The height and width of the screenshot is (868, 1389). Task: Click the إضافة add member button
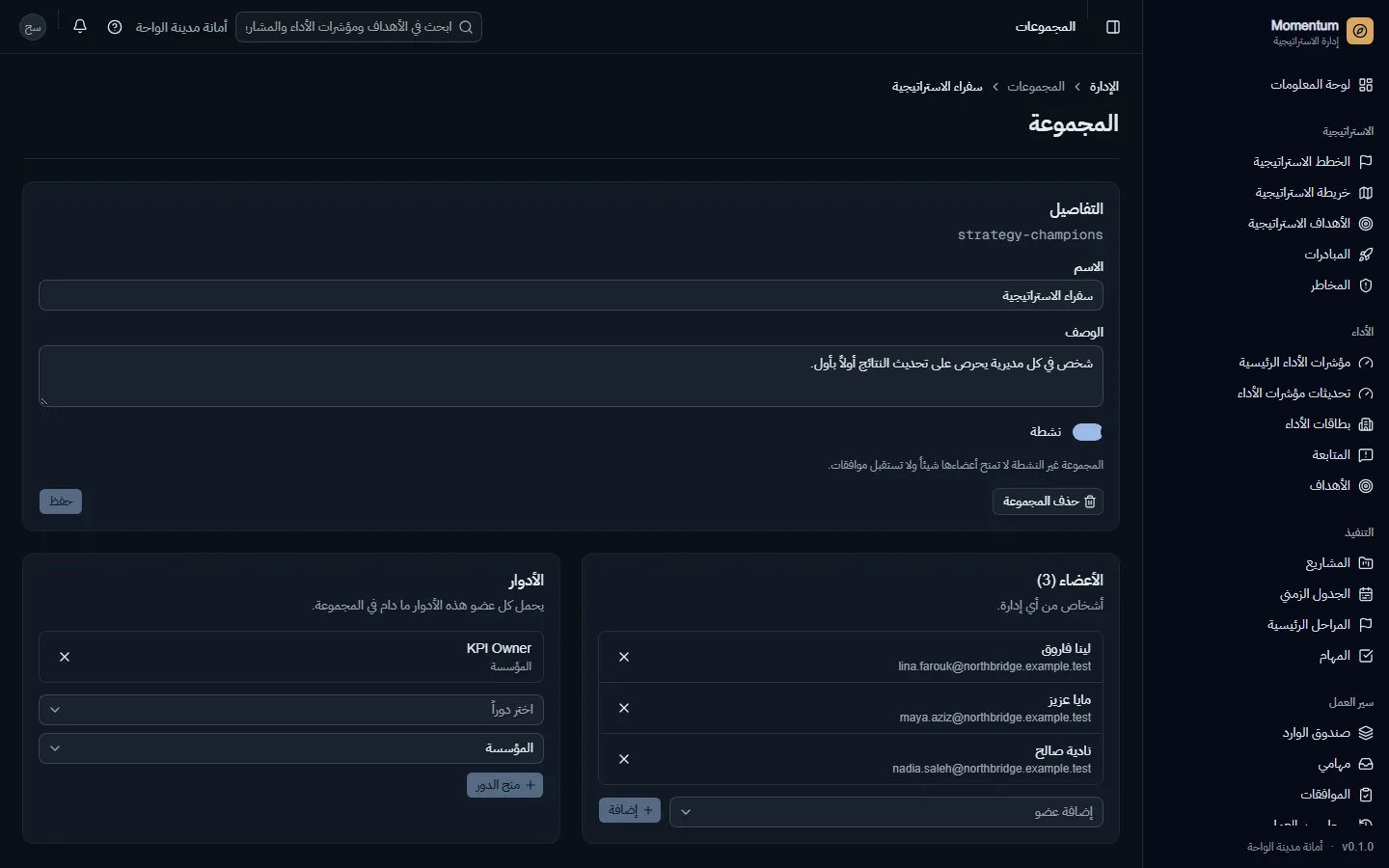[x=630, y=810]
